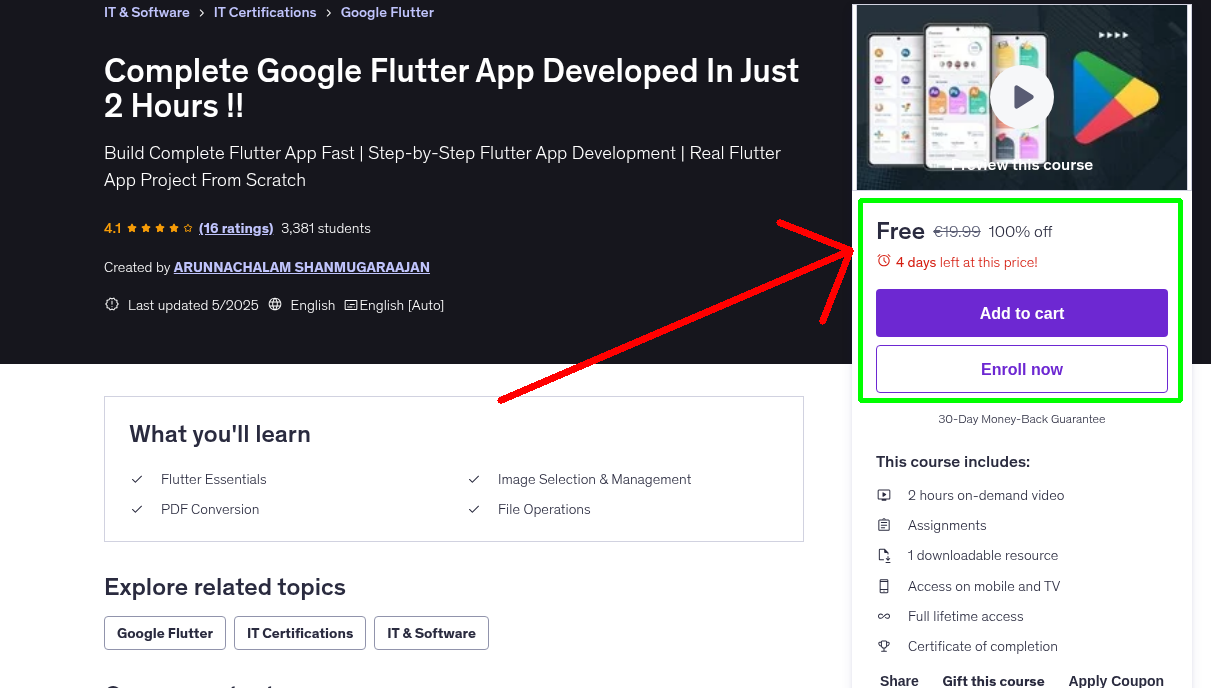Click the Assignments icon

pyautogui.click(x=884, y=525)
